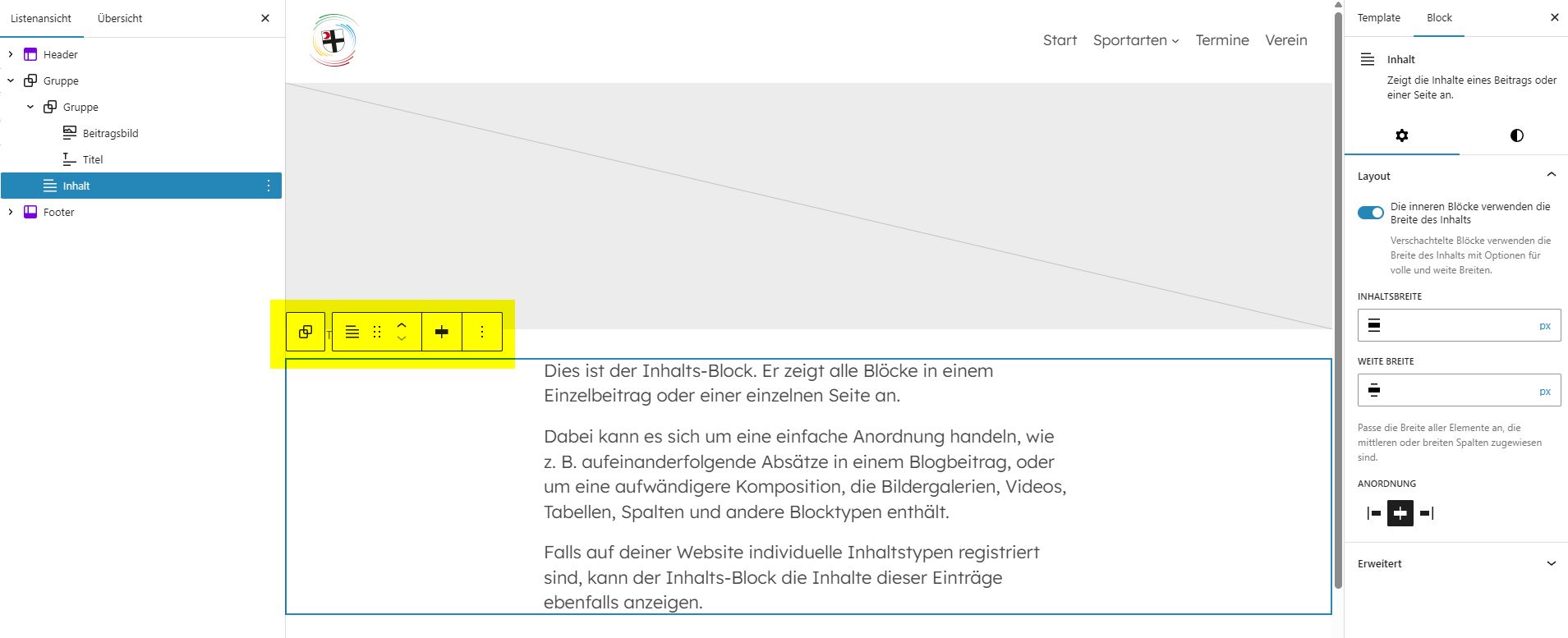Click the Inhalt icon in block sidebar header
This screenshot has height=638, width=1568.
(x=1368, y=59)
